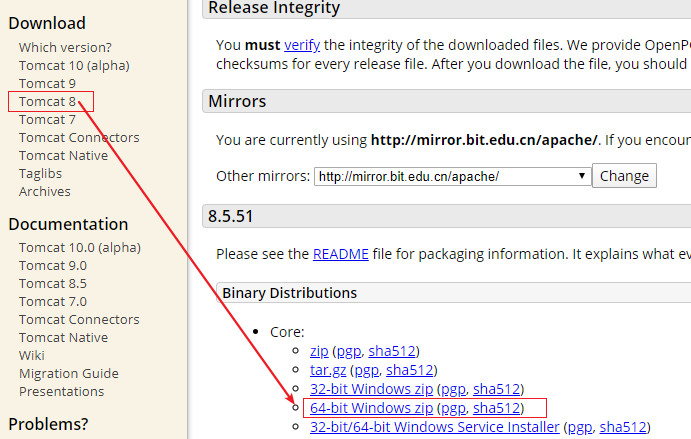Open Tomcat 10 (alpha) download page

point(74,65)
